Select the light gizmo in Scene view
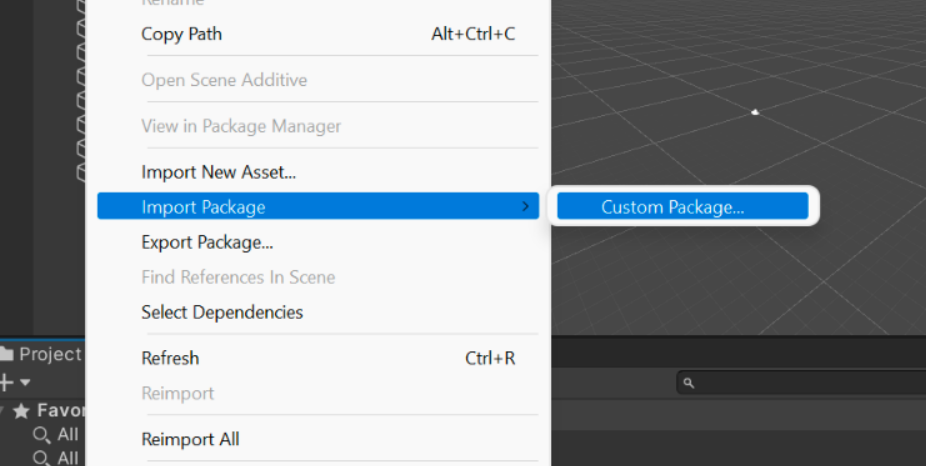Viewport: 926px width, 466px height. [x=755, y=112]
